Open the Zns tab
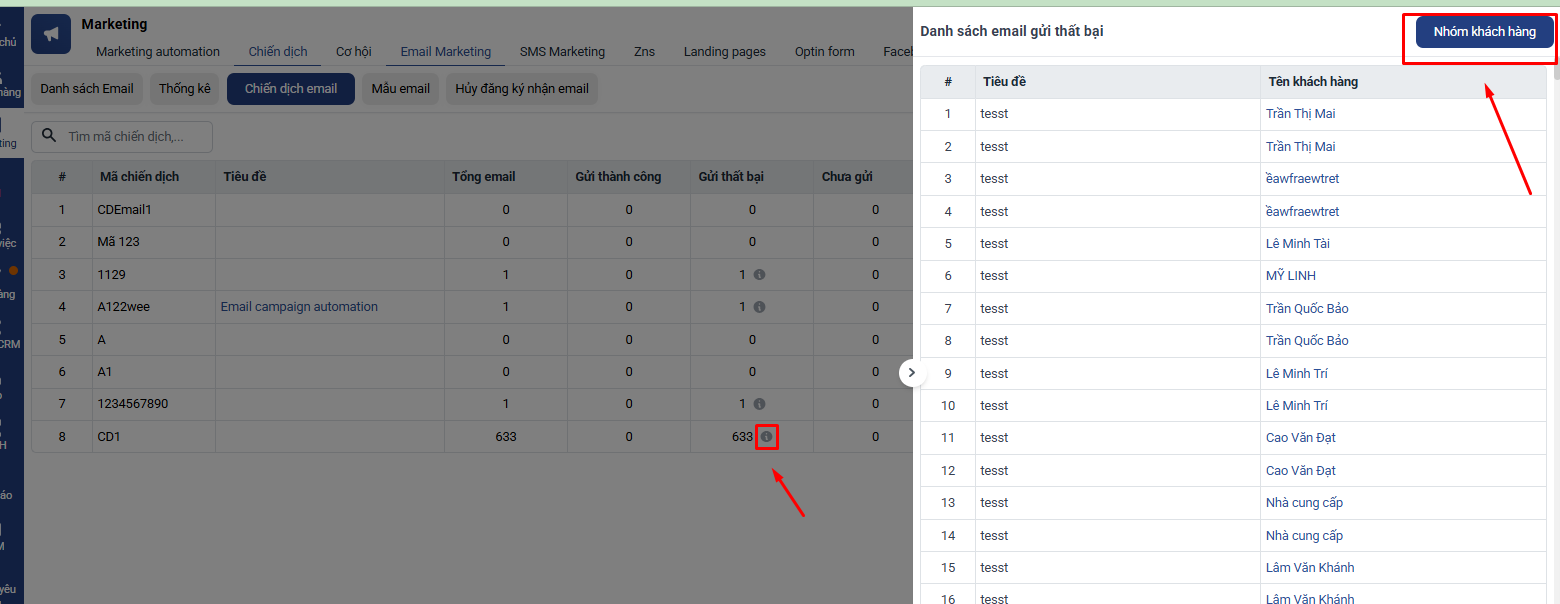 click(644, 52)
